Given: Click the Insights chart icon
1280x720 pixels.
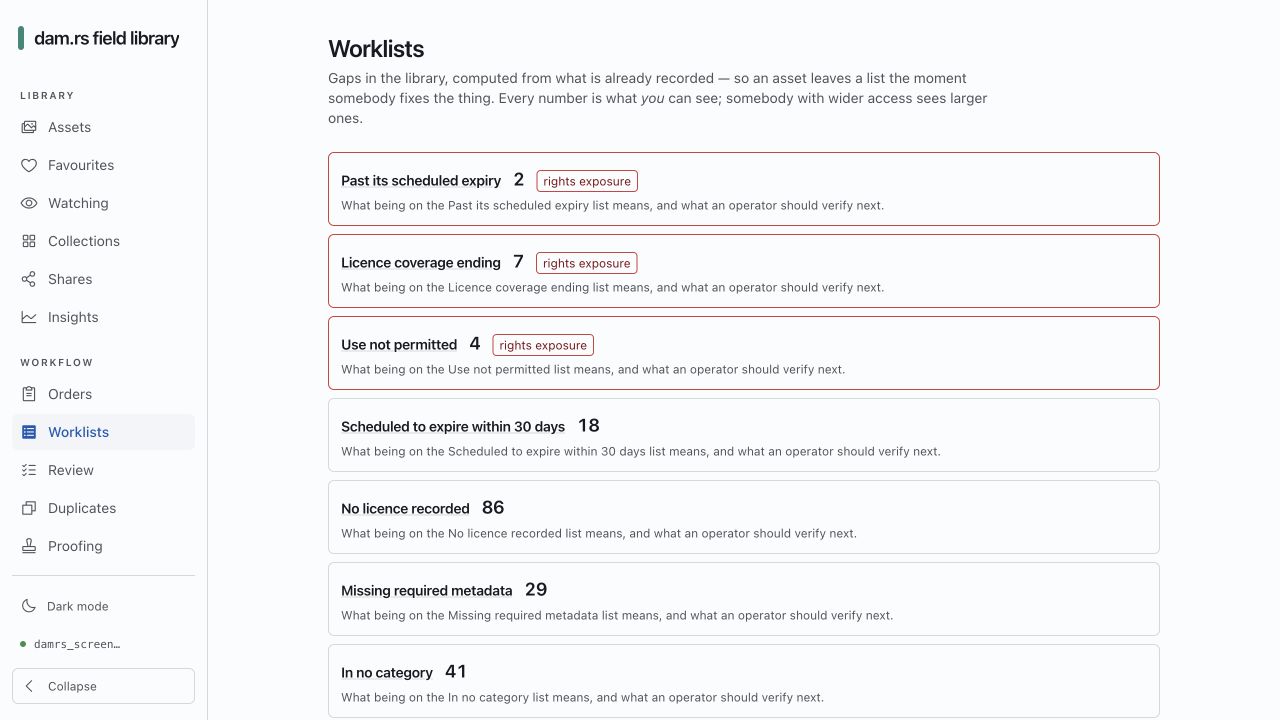Looking at the screenshot, I should pos(29,317).
